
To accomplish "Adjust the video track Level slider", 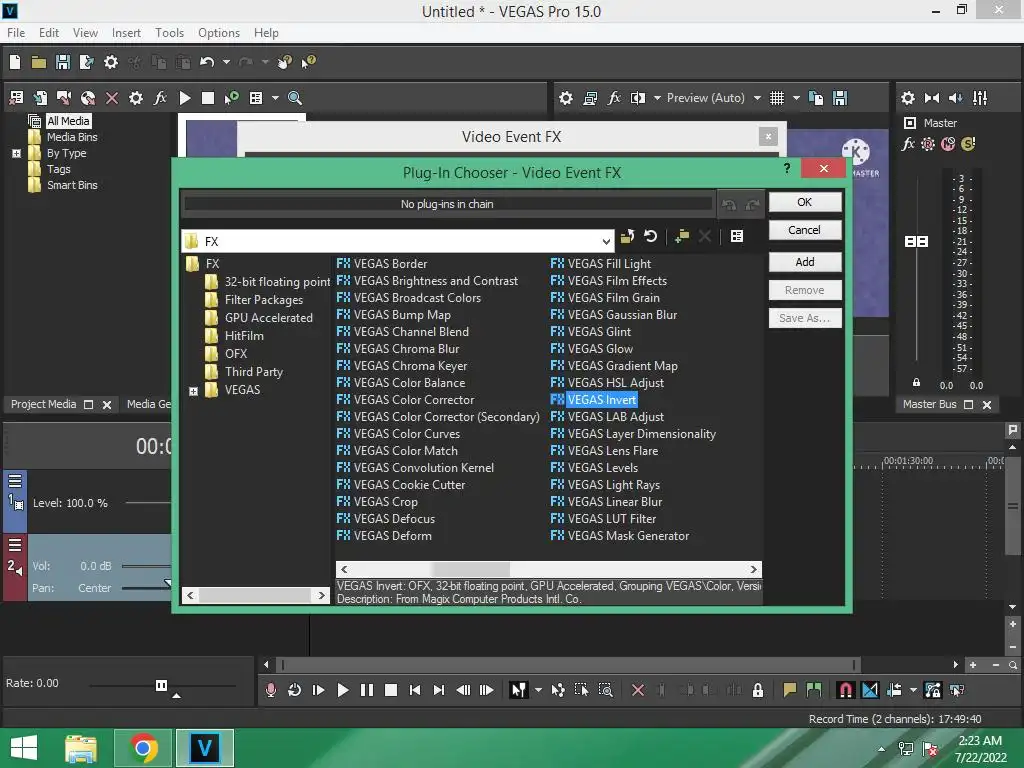I will pyautogui.click(x=148, y=503).
